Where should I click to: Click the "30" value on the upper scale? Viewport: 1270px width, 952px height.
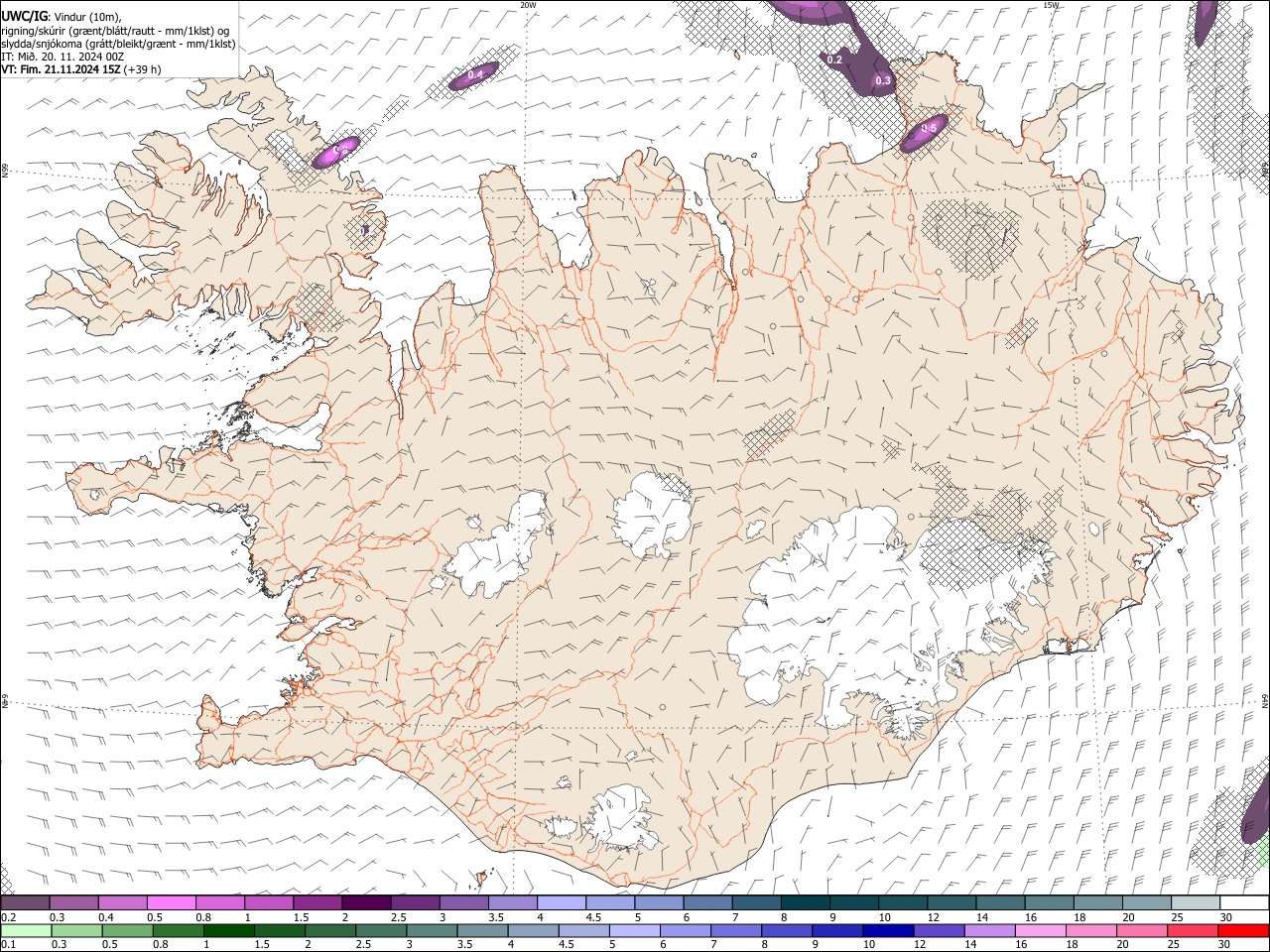pyautogui.click(x=1226, y=916)
